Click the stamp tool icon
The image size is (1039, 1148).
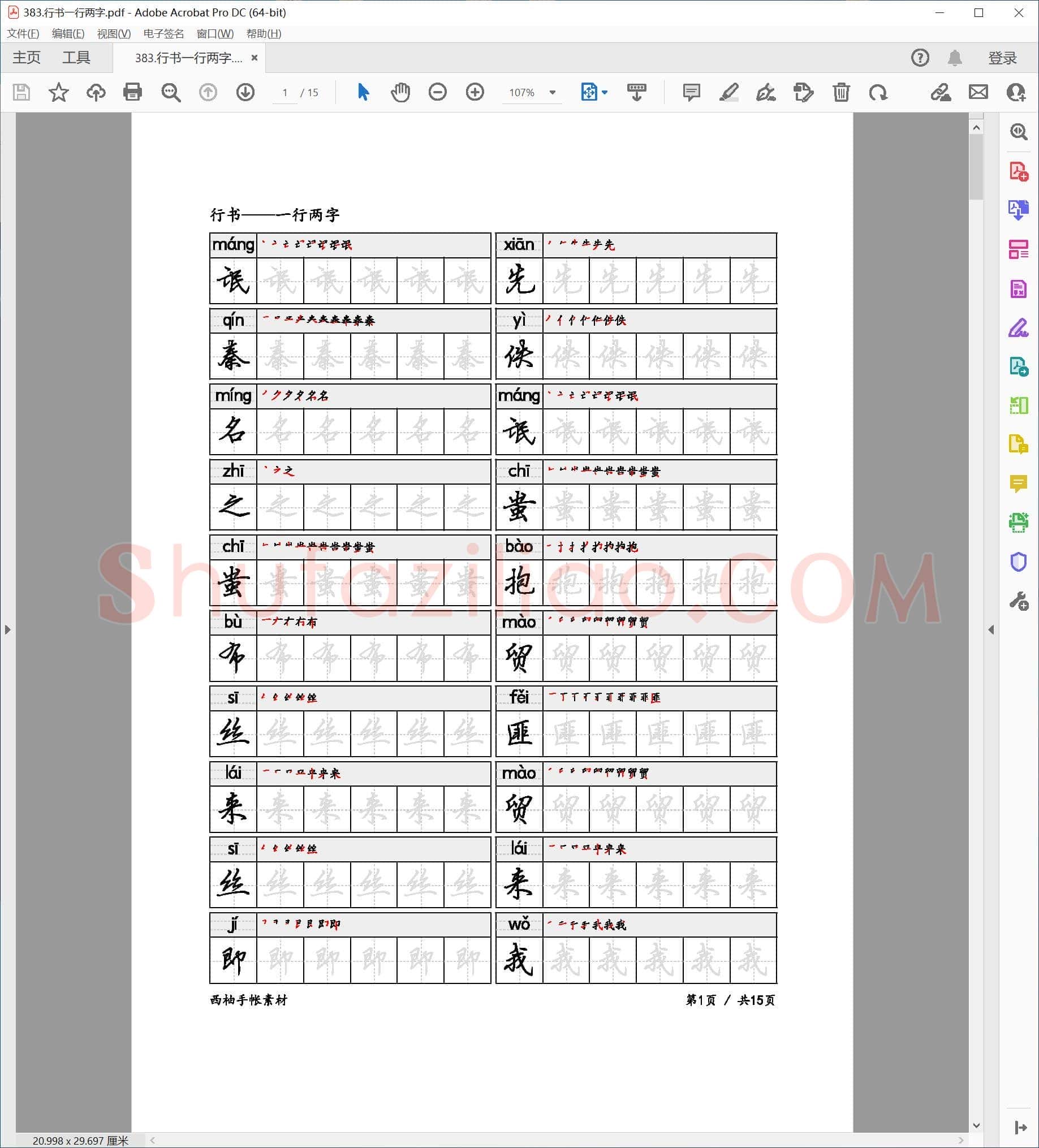(x=804, y=92)
